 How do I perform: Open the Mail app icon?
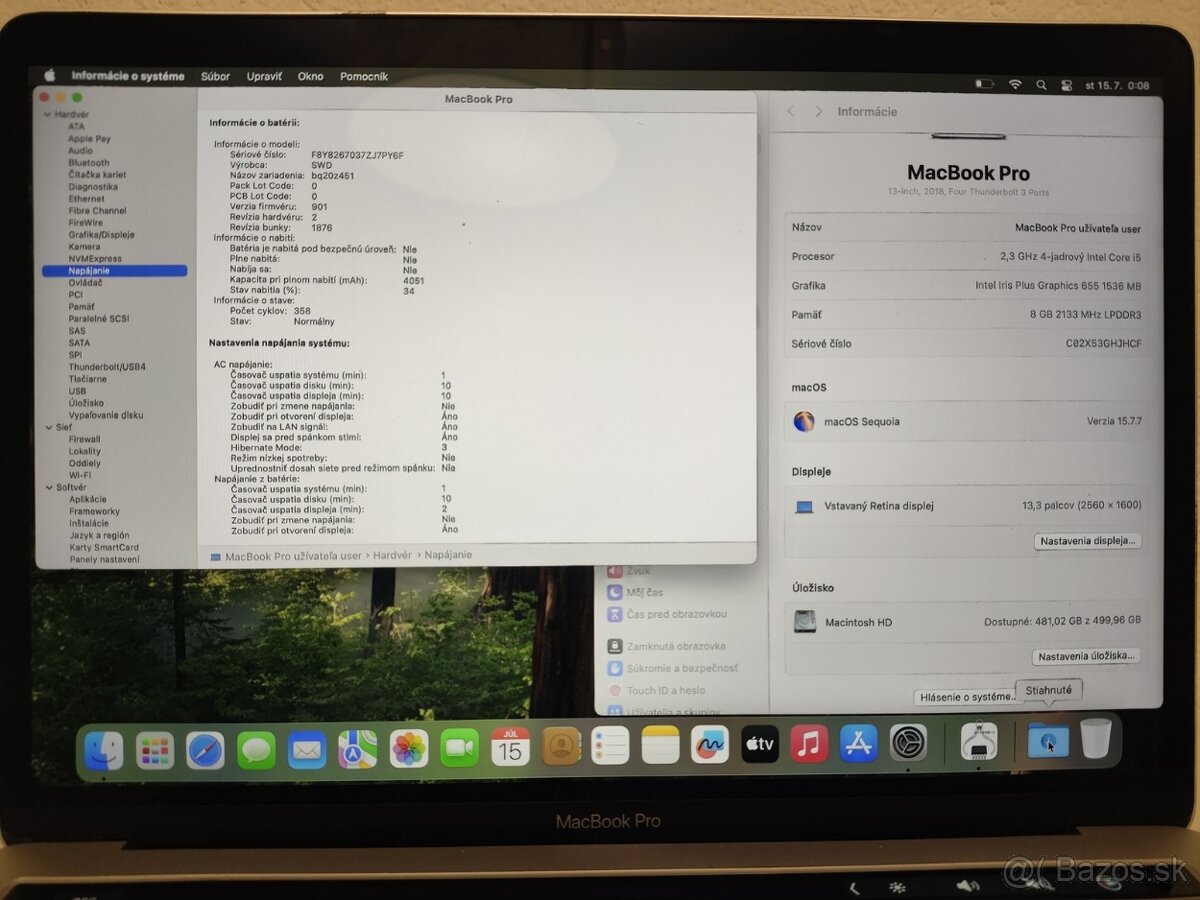[x=307, y=749]
